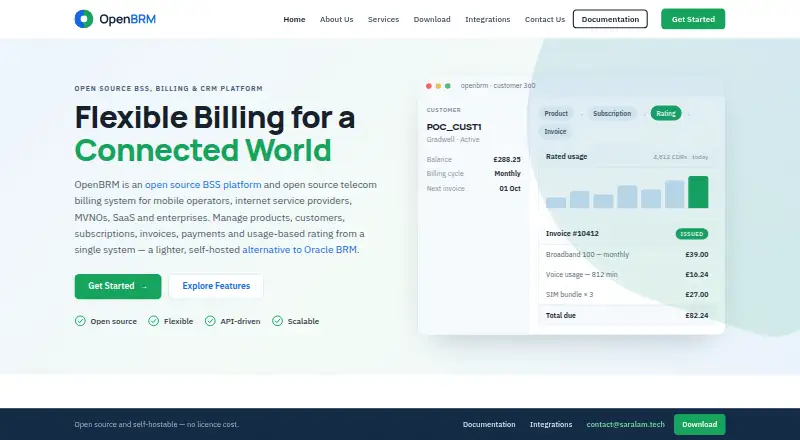Click the check icon beside Flexible
This screenshot has height=440, width=800.
click(154, 321)
